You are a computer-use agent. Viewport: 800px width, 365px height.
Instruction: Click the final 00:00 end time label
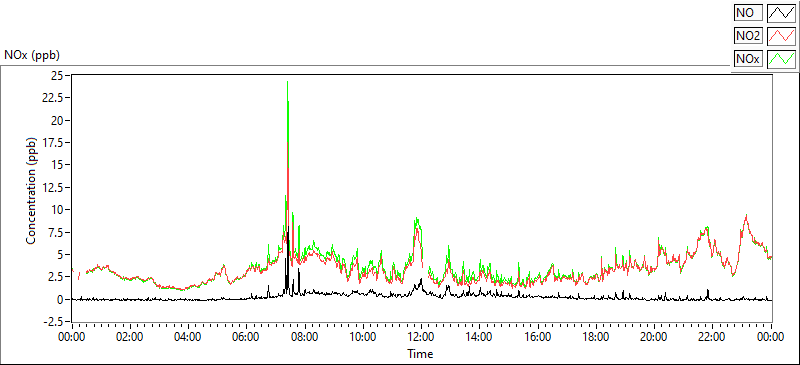[771, 337]
